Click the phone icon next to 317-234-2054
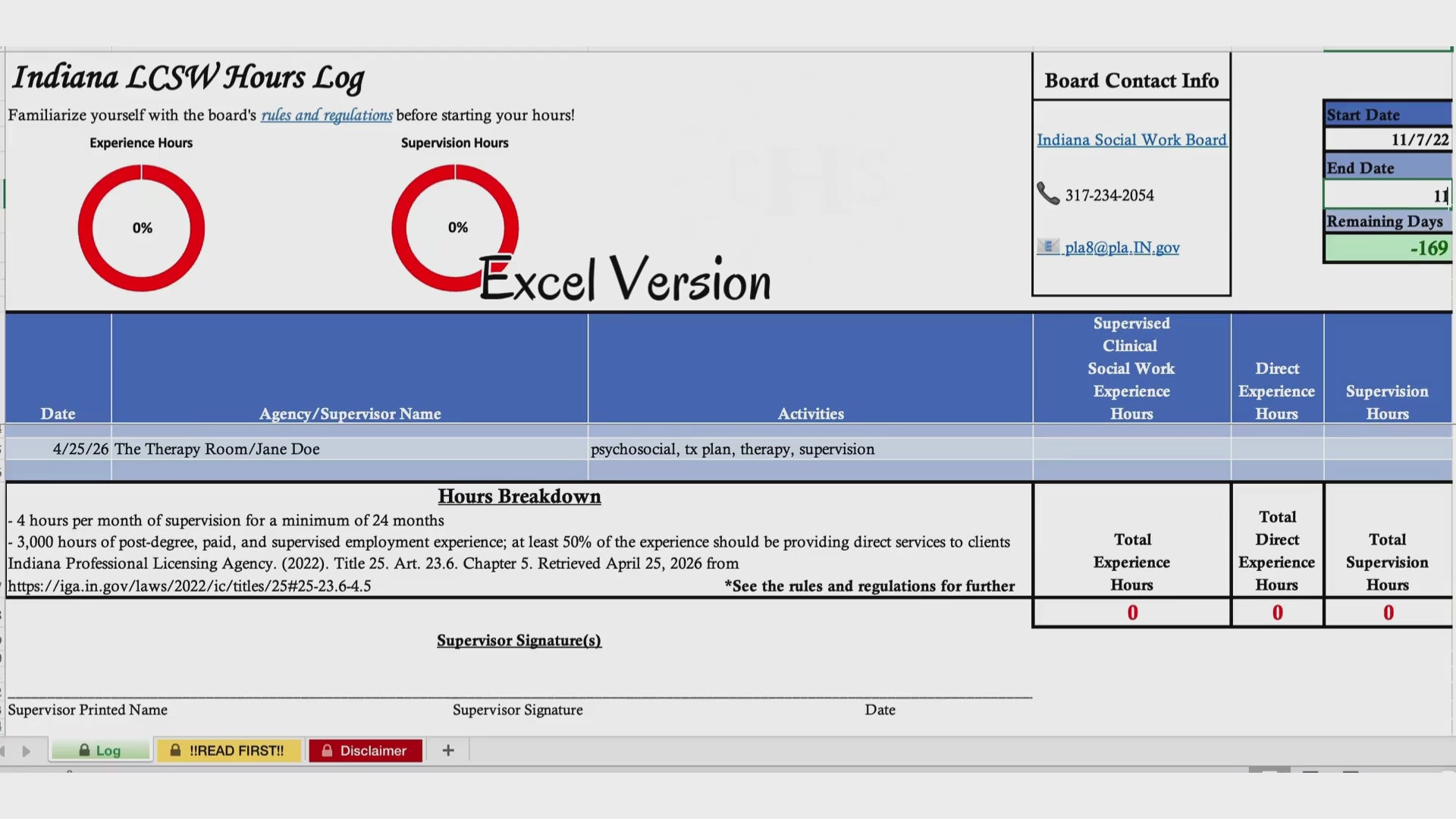This screenshot has width=1456, height=819. coord(1048,194)
